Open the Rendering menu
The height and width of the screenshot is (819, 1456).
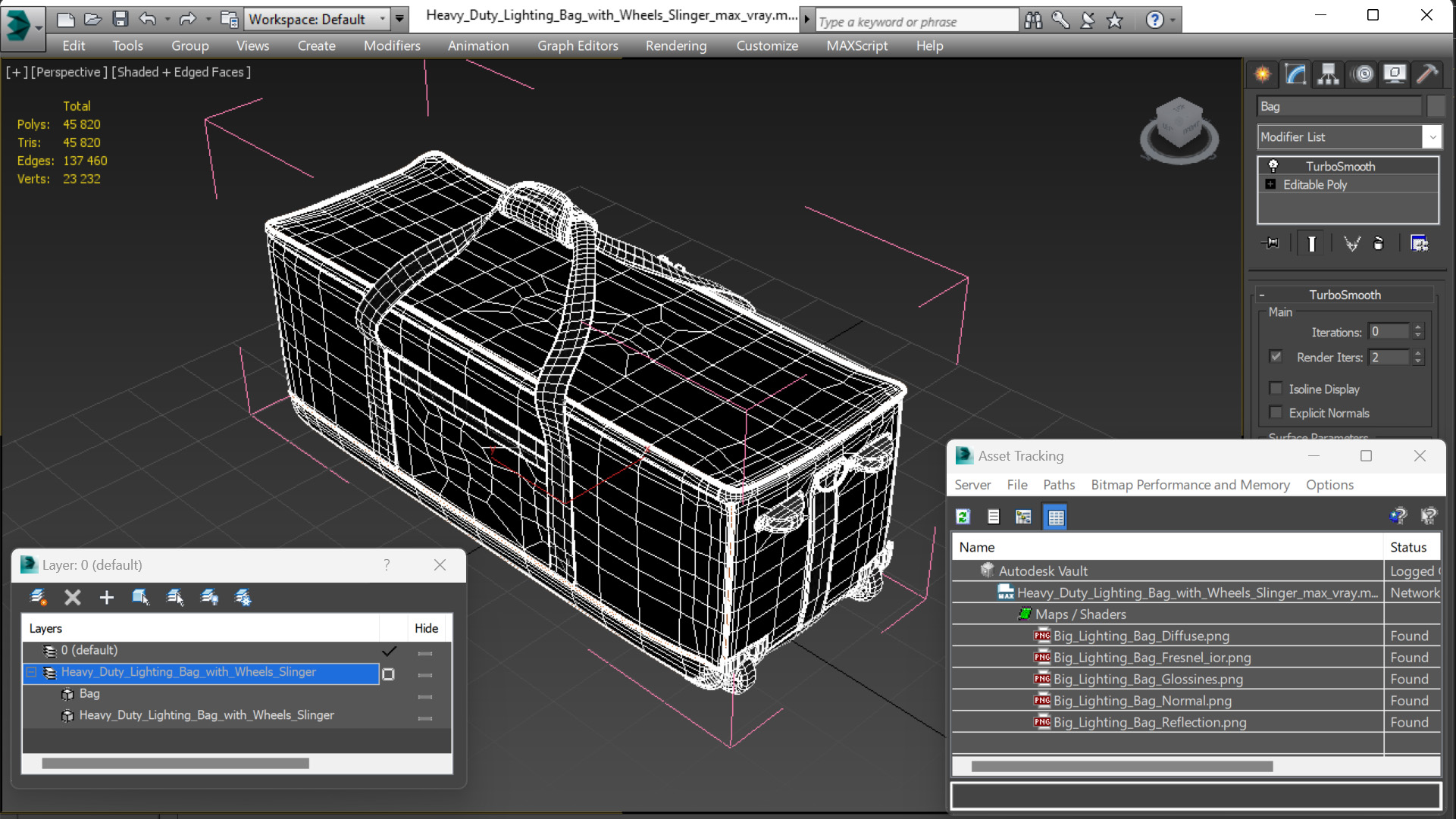(675, 45)
